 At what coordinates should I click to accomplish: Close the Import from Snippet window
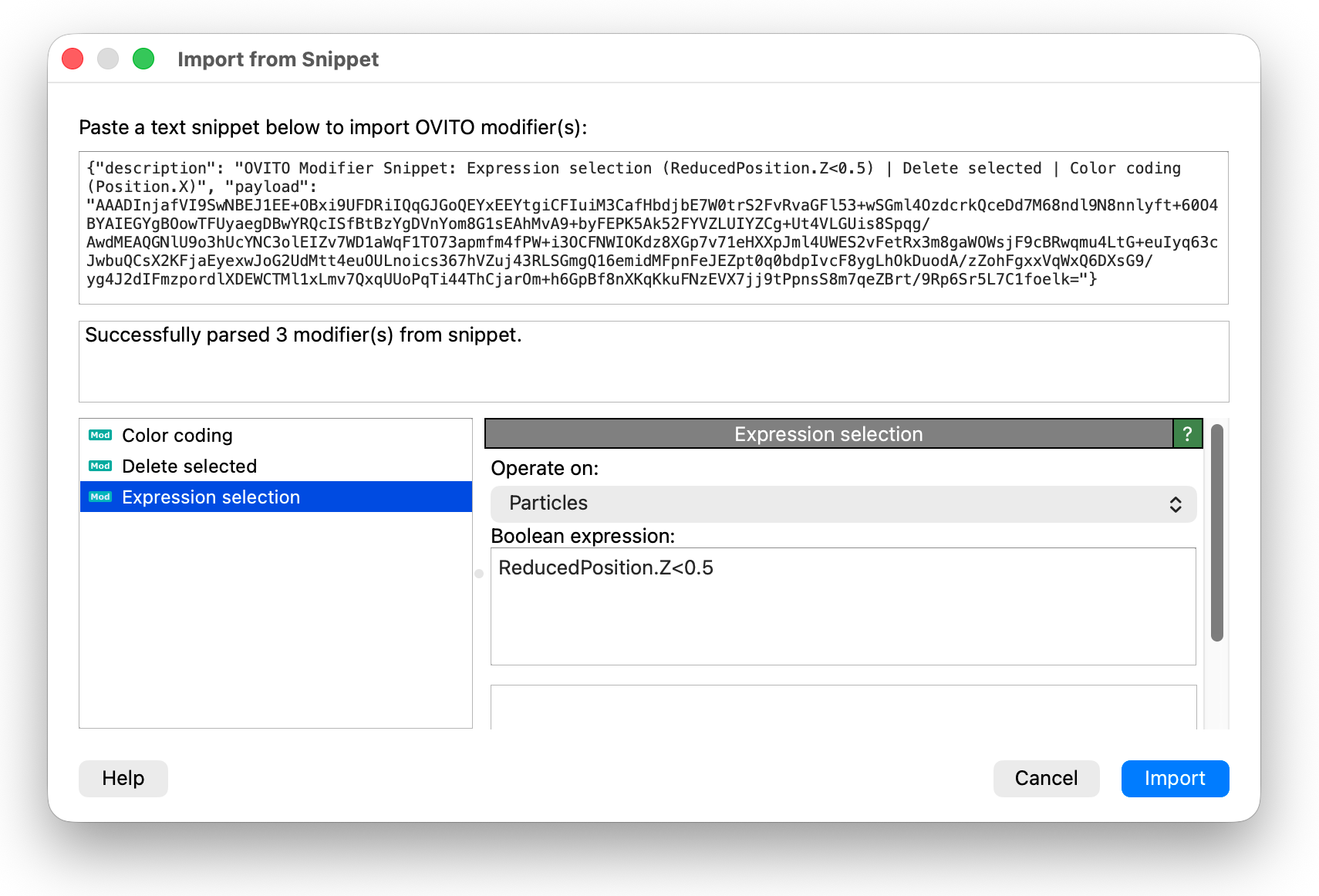coord(73,59)
